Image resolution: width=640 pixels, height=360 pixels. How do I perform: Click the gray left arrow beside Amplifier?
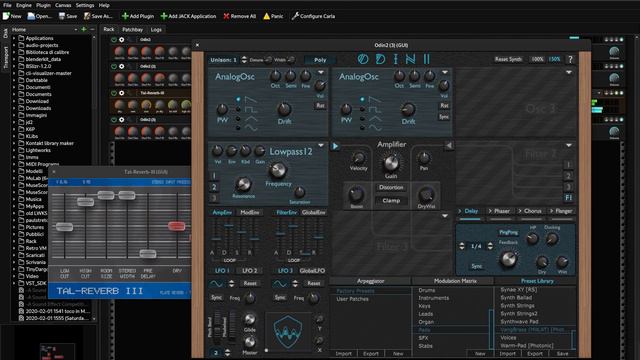coord(449,145)
